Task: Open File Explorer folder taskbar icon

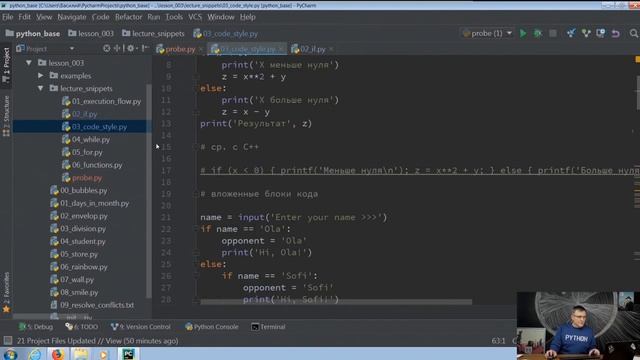Action: tap(80, 354)
